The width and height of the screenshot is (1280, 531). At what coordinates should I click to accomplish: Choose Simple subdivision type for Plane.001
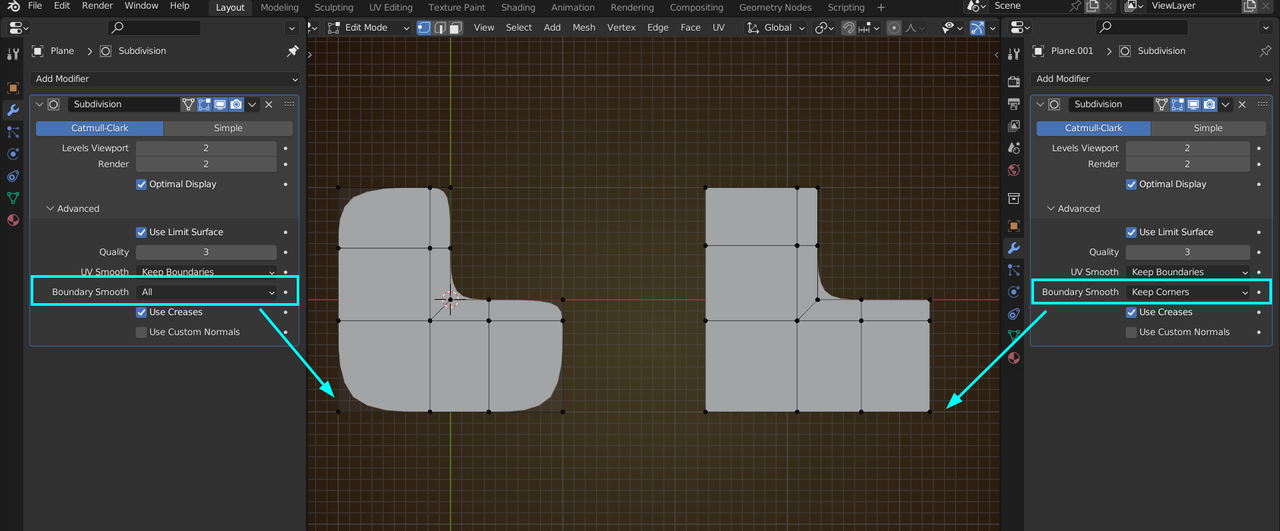1207,128
